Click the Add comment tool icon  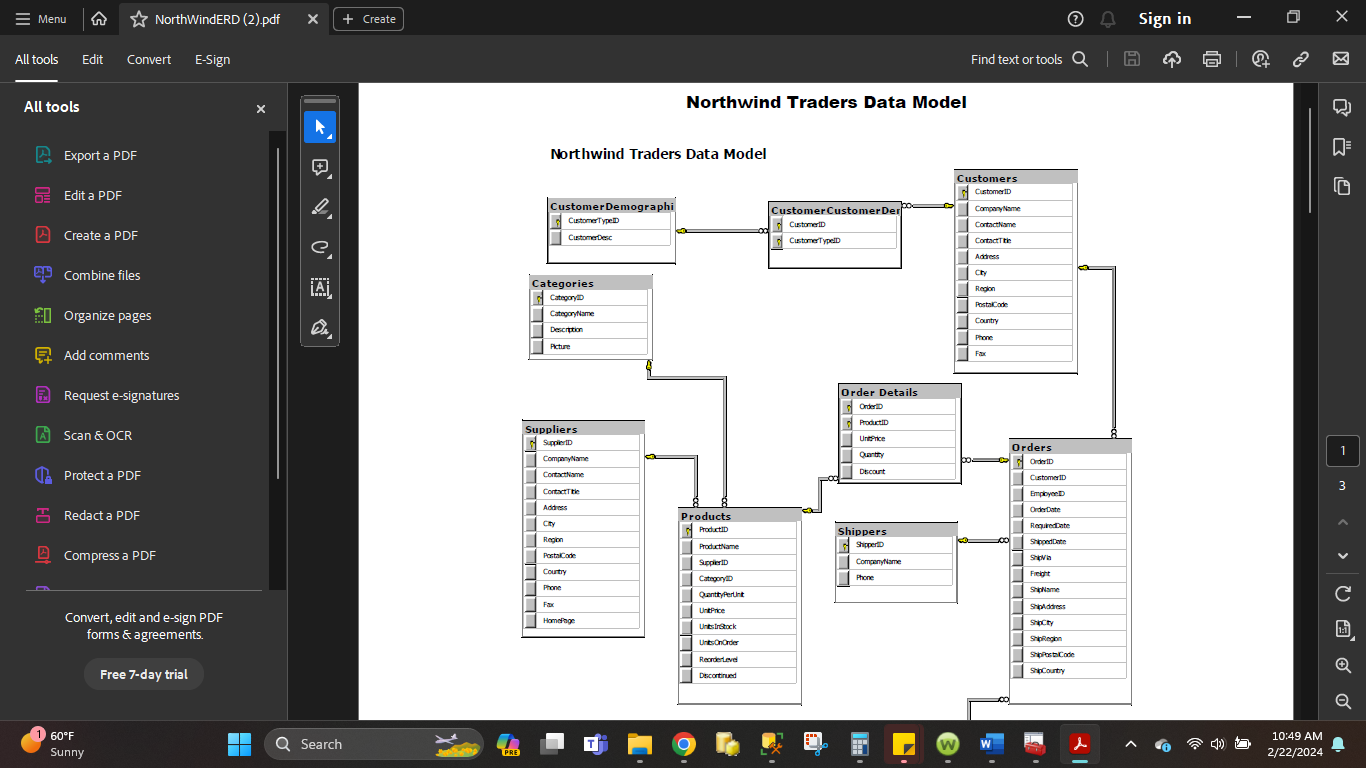tap(320, 168)
